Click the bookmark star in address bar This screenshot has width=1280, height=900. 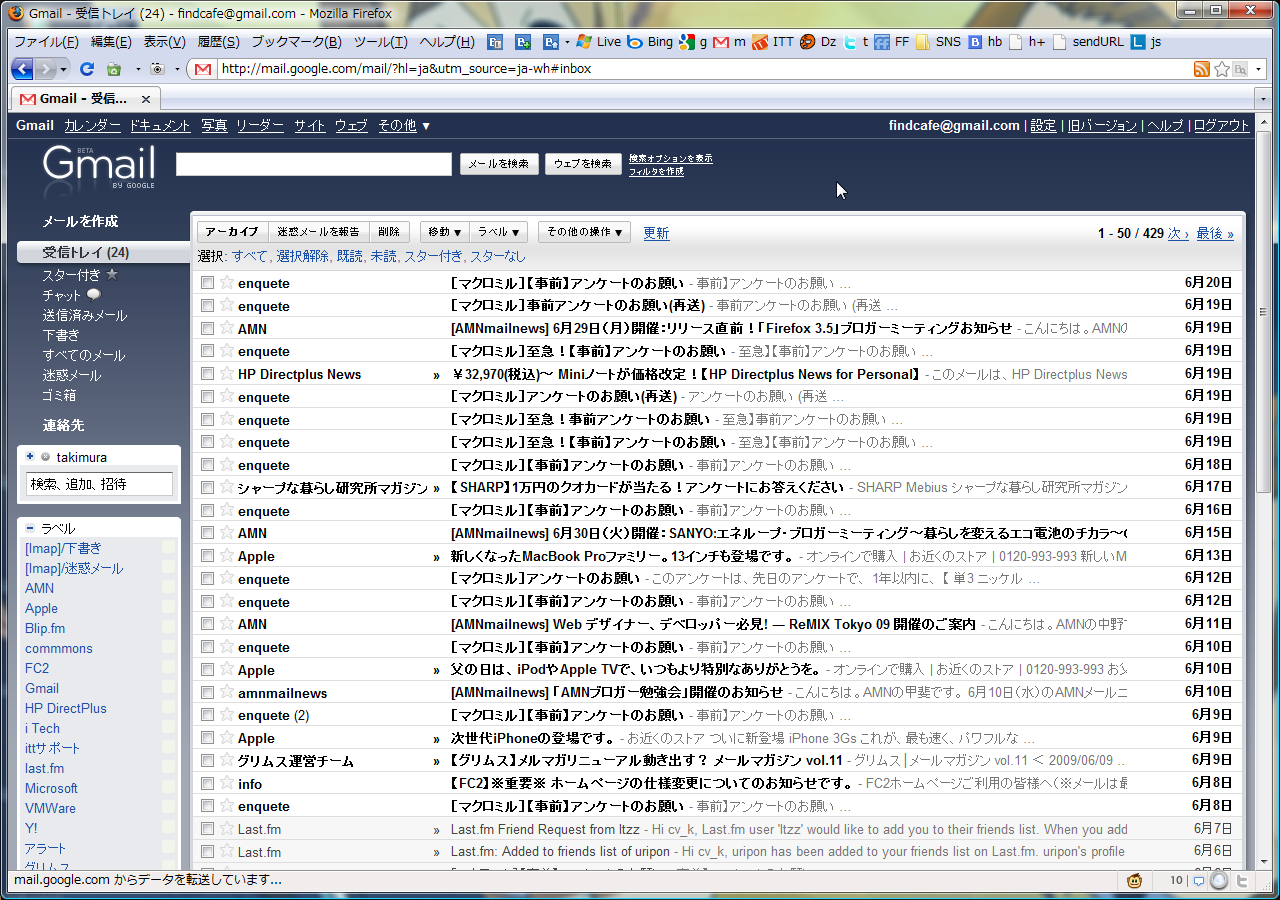click(x=1222, y=69)
